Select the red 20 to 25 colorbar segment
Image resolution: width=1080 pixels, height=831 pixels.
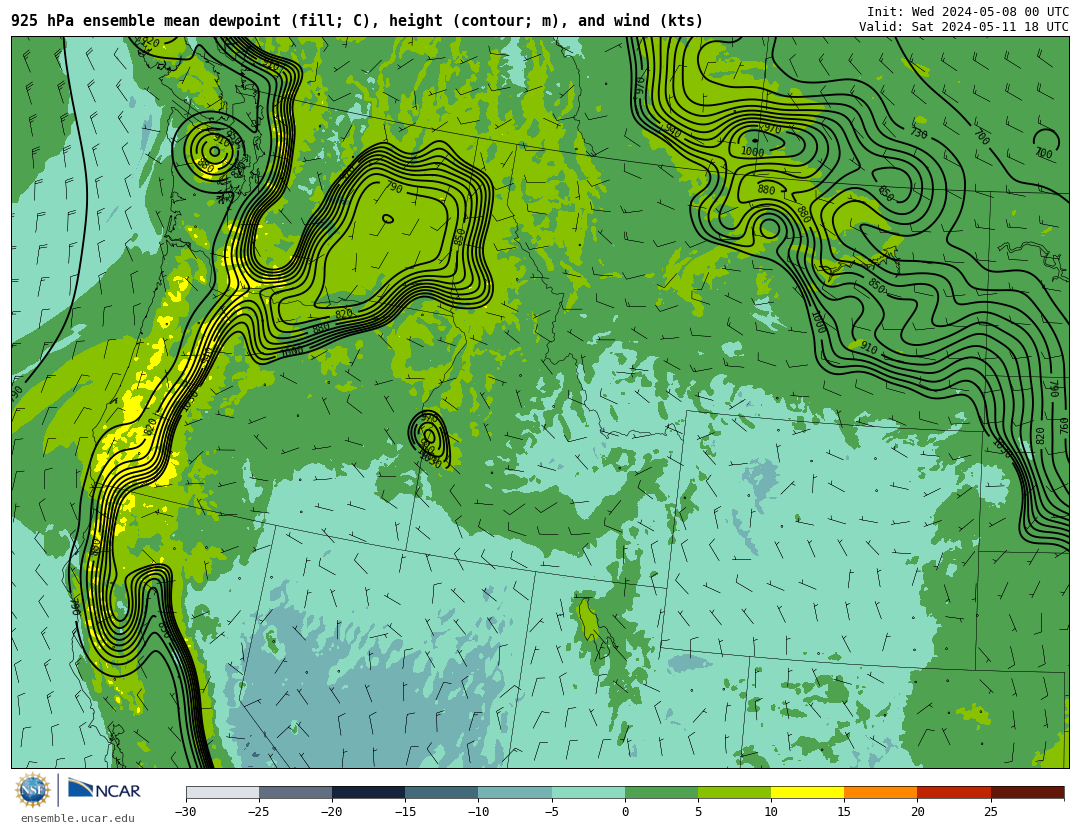(954, 792)
